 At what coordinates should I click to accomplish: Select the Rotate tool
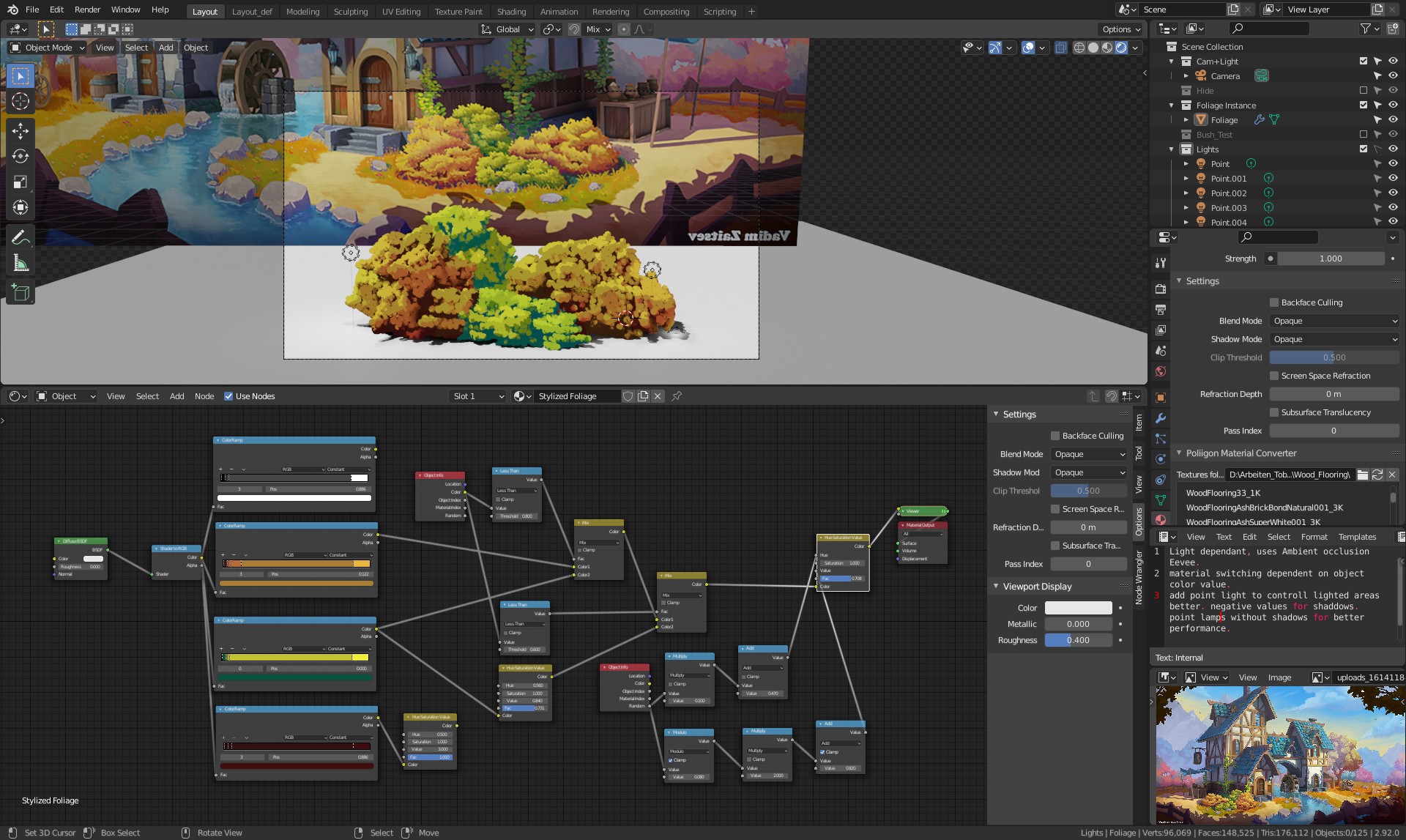(21, 157)
